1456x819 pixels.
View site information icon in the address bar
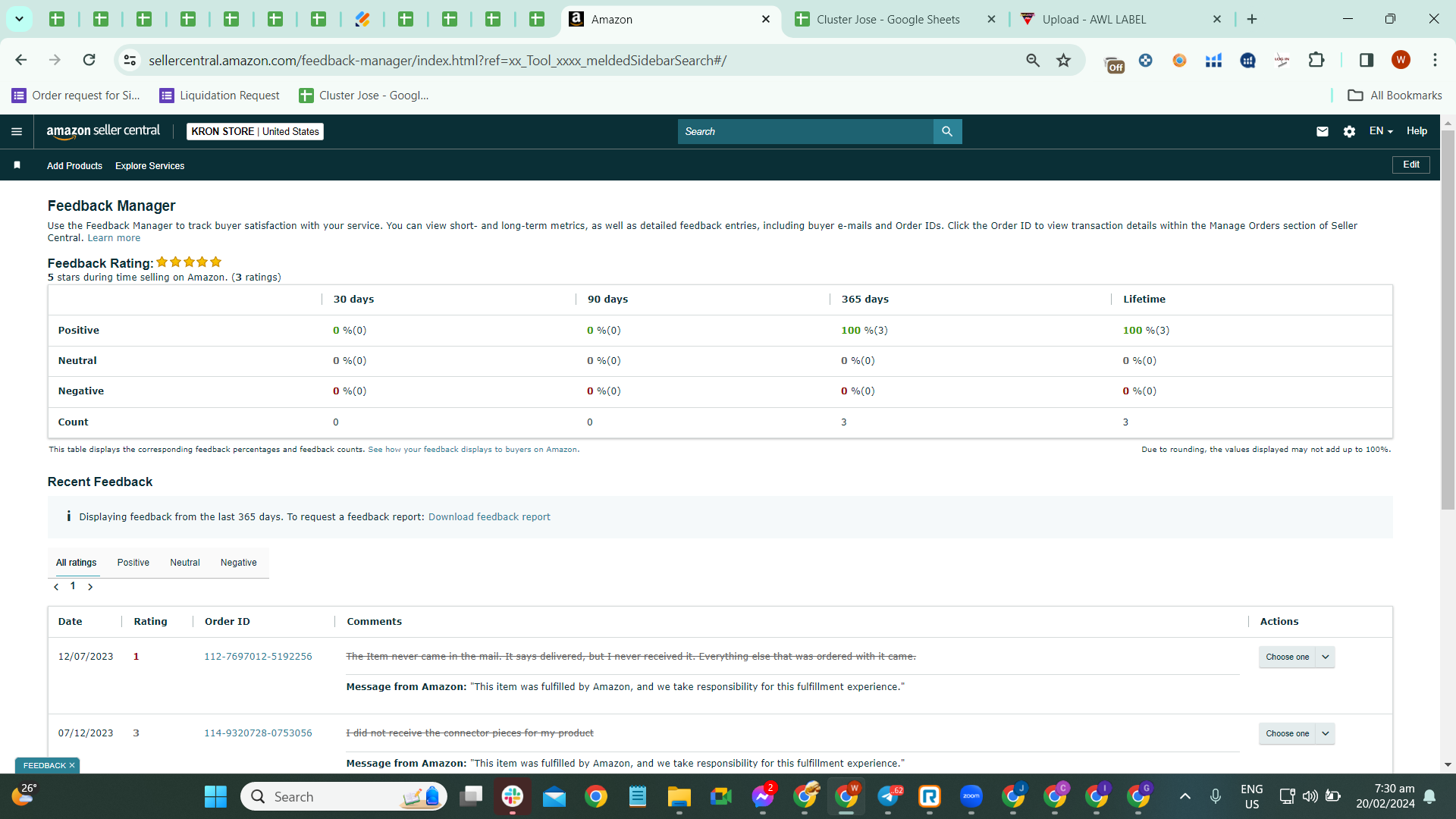pyautogui.click(x=130, y=60)
